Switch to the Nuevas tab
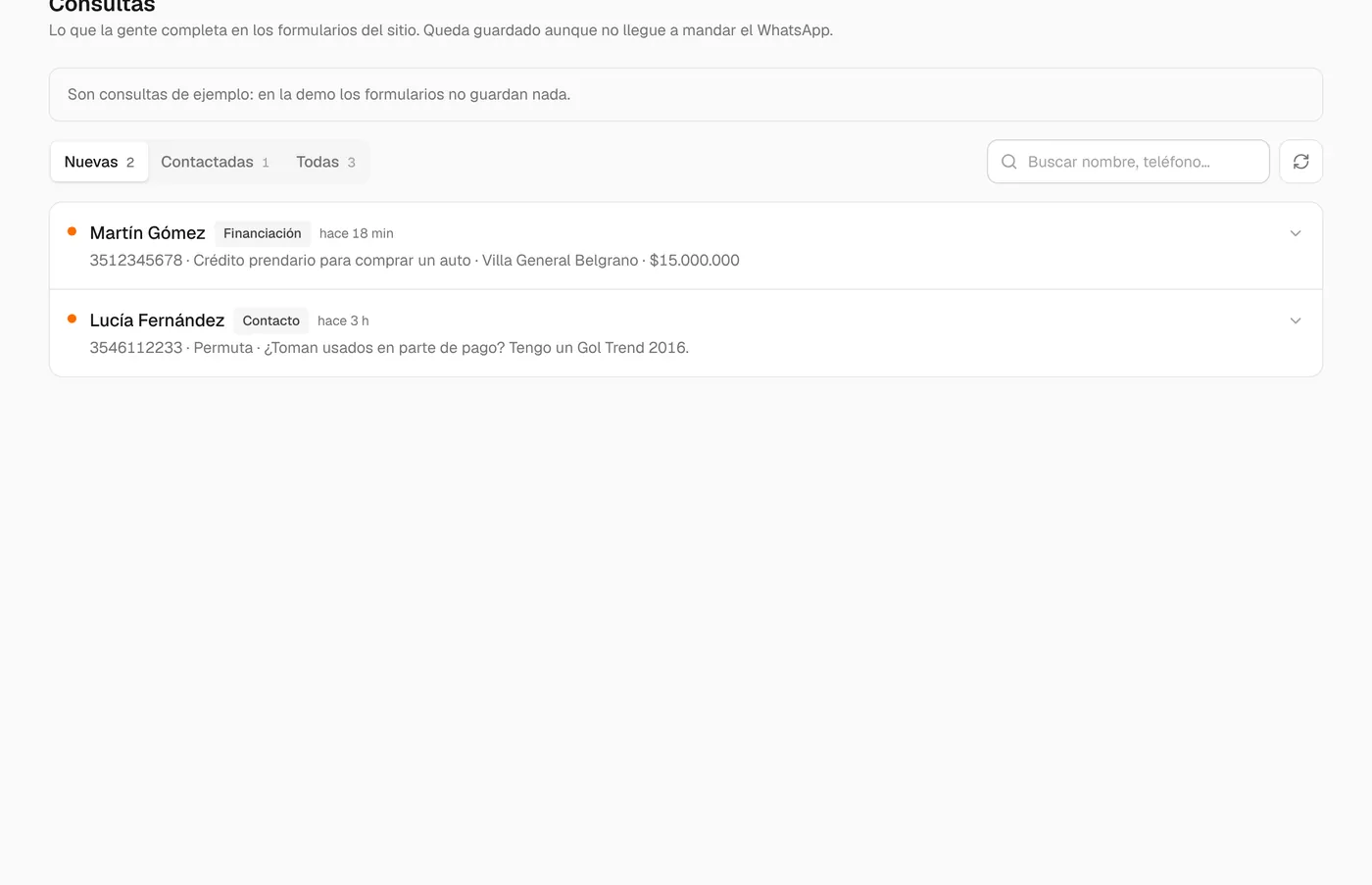1372x885 pixels. click(x=99, y=162)
